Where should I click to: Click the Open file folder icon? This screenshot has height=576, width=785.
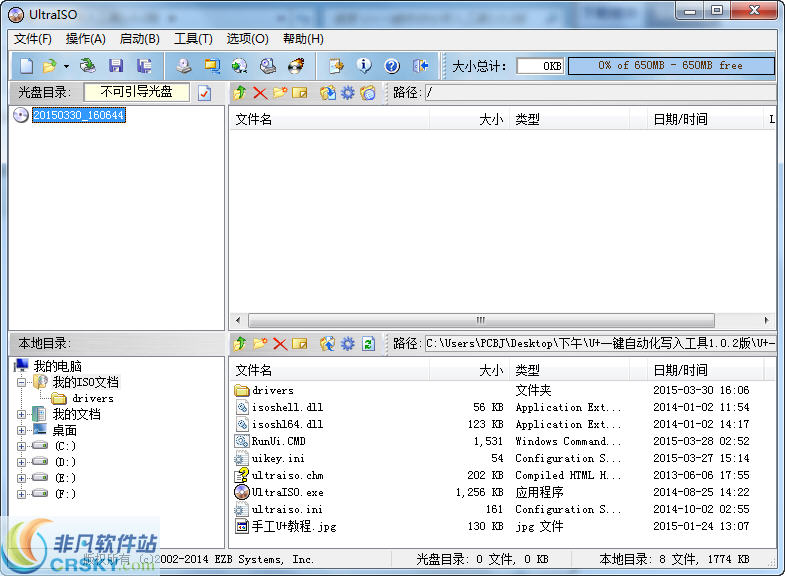(x=50, y=66)
